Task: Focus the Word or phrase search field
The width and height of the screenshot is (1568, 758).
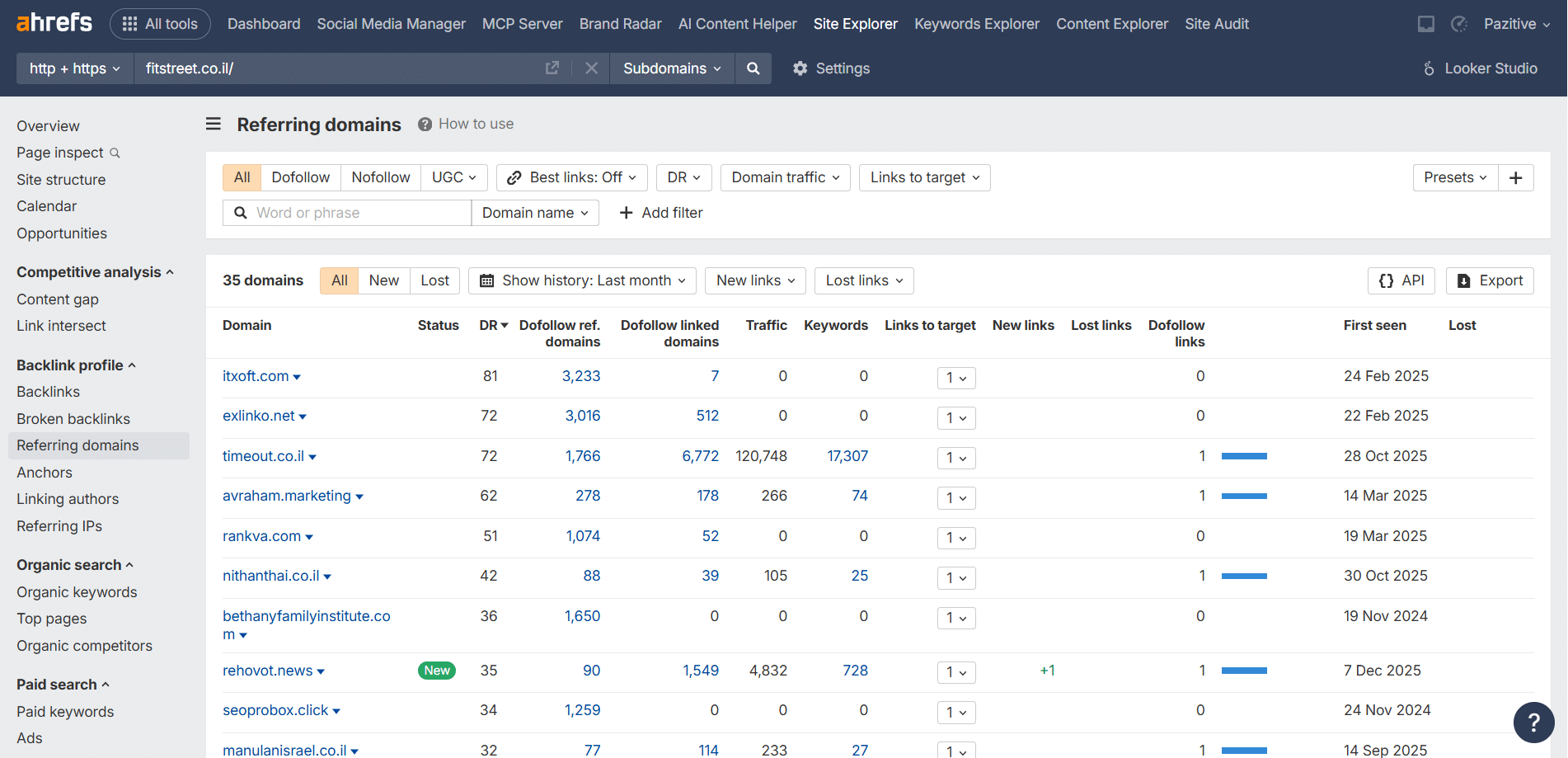Action: click(347, 213)
